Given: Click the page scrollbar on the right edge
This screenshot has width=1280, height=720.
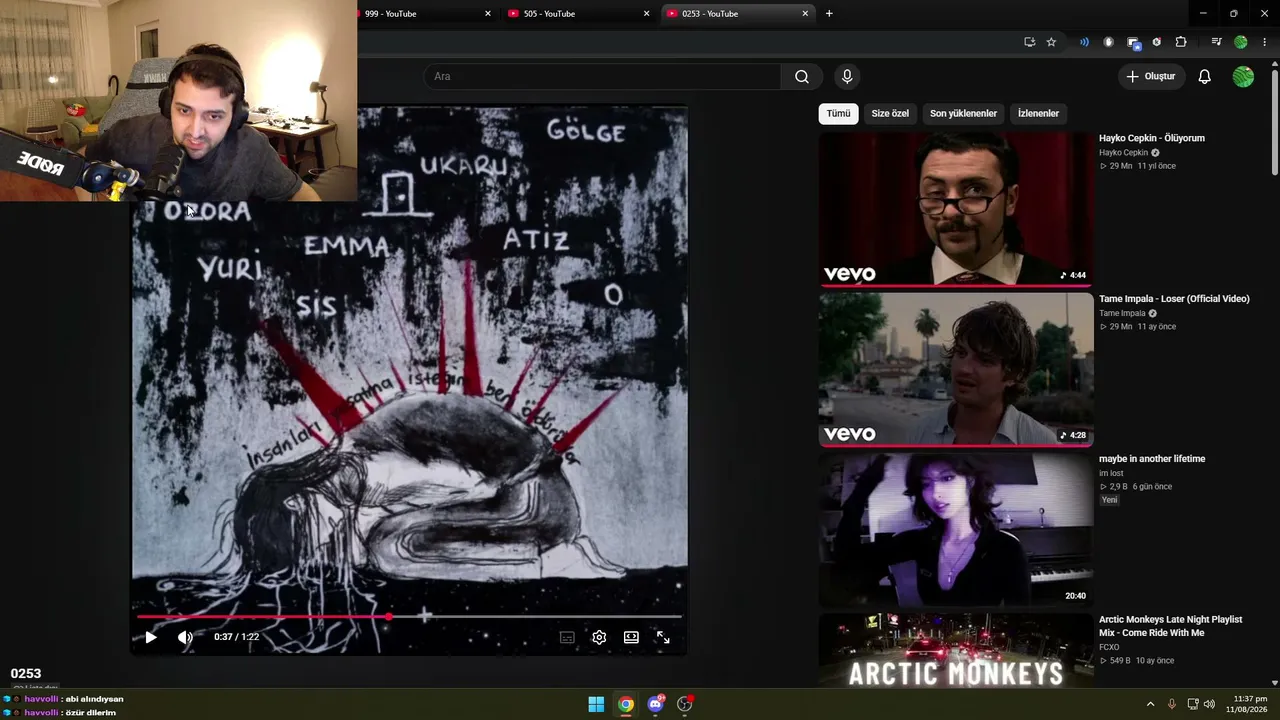Looking at the screenshot, I should [1274, 120].
